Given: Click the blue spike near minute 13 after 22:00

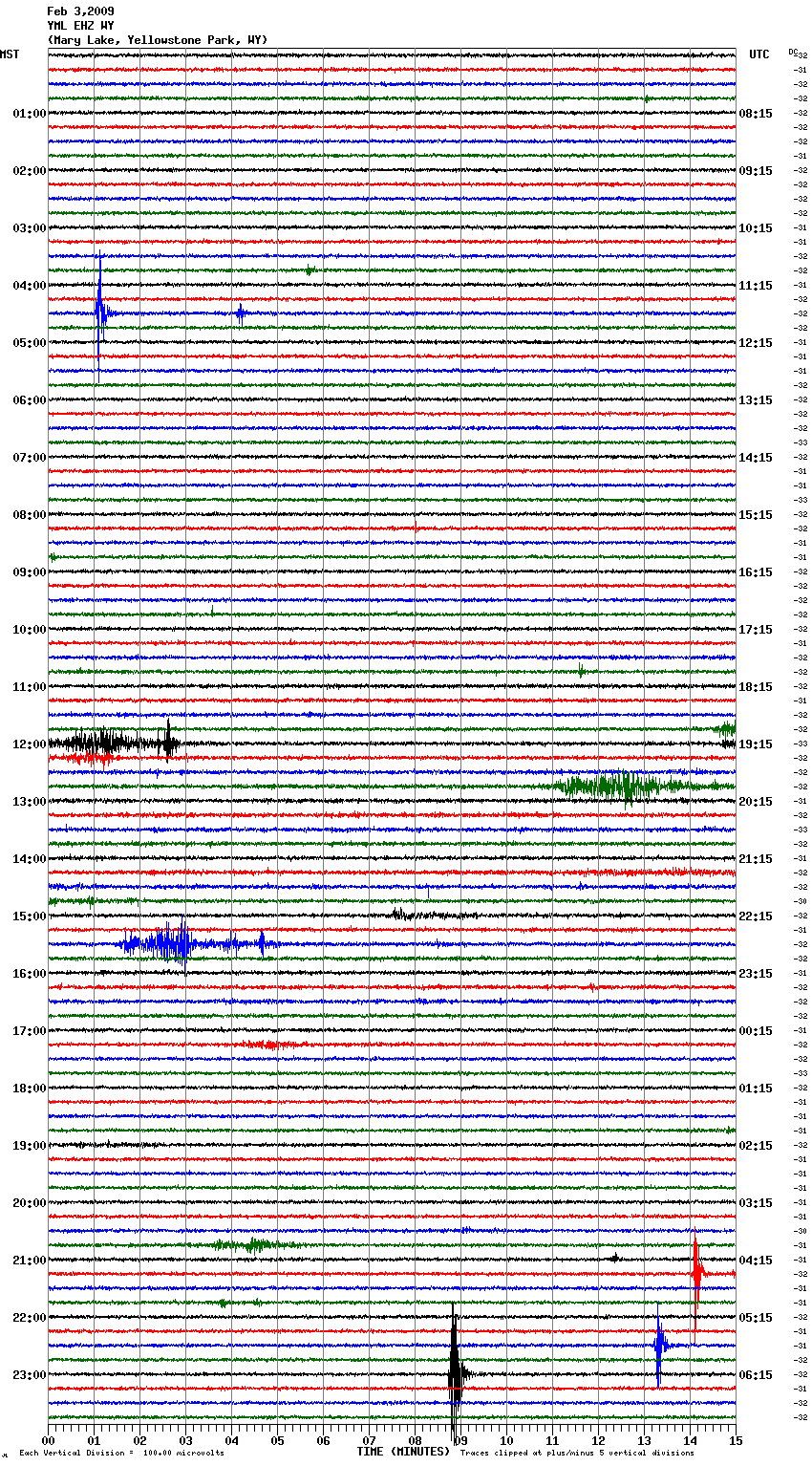Looking at the screenshot, I should [659, 1345].
